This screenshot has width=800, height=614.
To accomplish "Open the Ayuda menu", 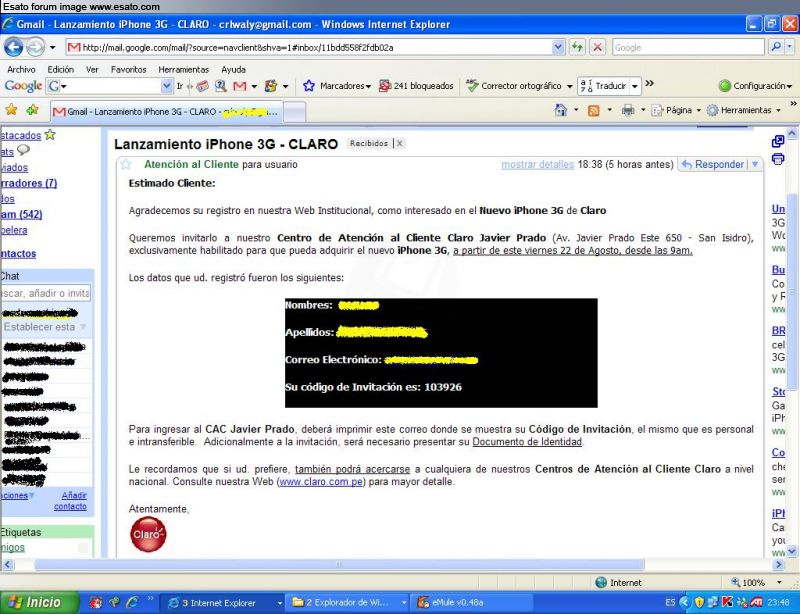I will pos(233,69).
